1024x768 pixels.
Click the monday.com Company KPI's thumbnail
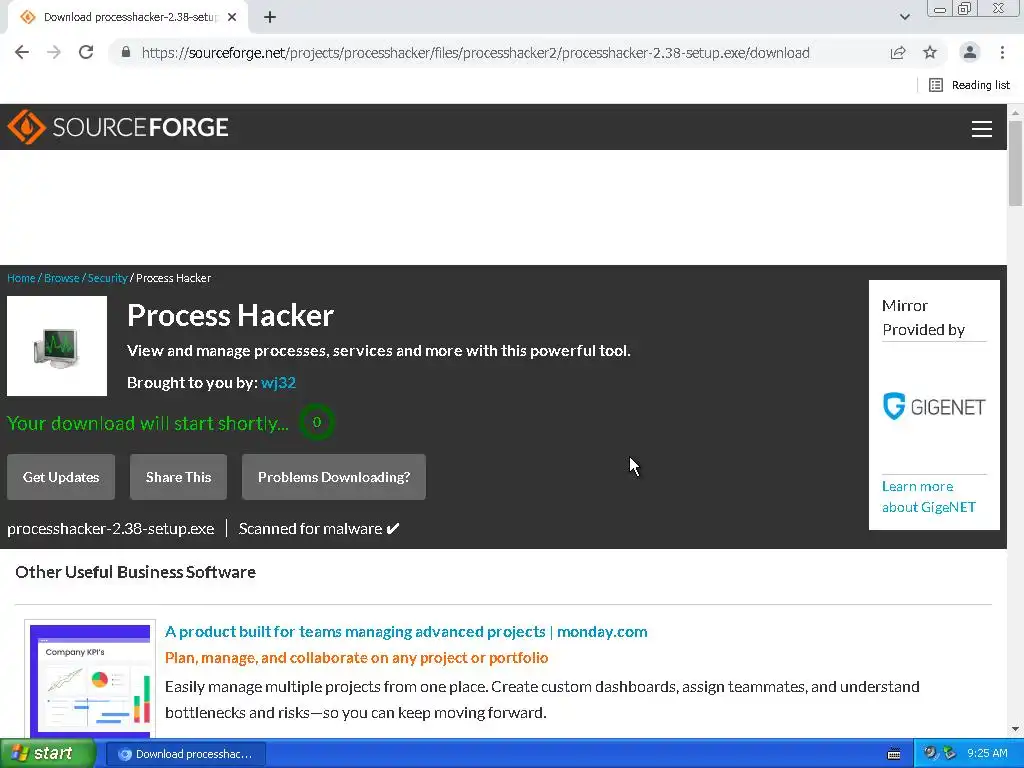tap(90, 679)
